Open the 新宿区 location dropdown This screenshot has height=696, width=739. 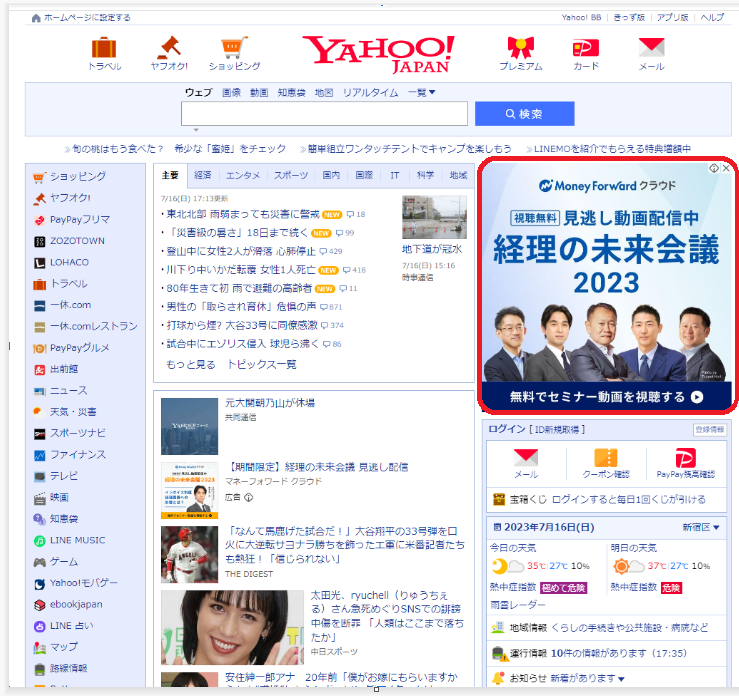tap(701, 527)
